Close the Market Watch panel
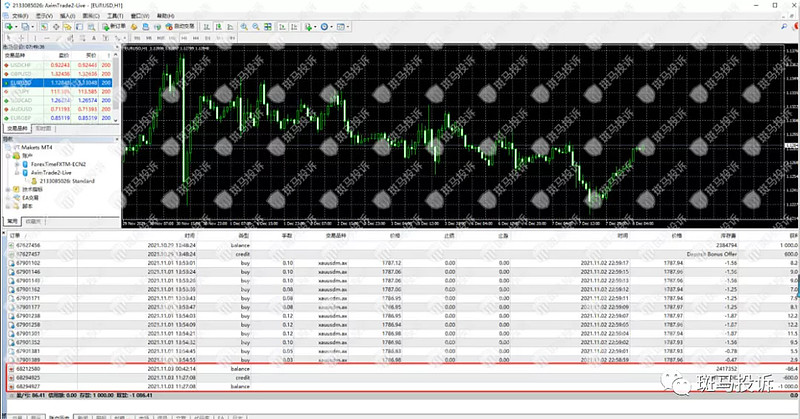The width and height of the screenshot is (800, 419). (x=116, y=46)
